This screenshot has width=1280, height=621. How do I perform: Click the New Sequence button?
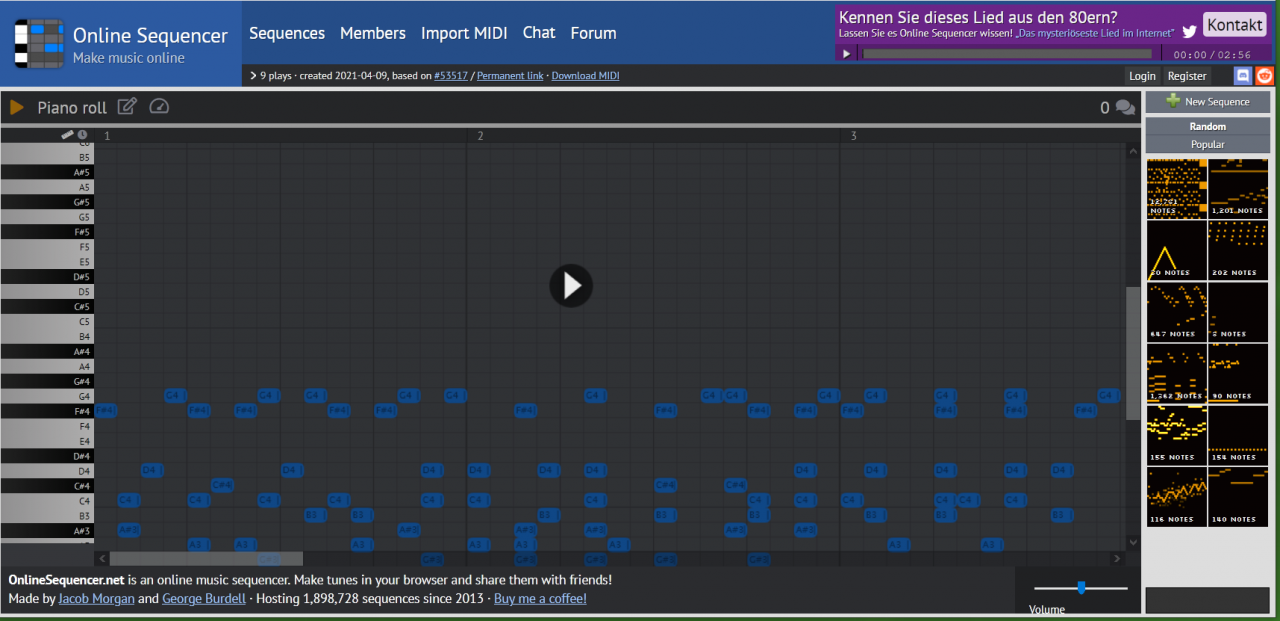(x=1207, y=102)
